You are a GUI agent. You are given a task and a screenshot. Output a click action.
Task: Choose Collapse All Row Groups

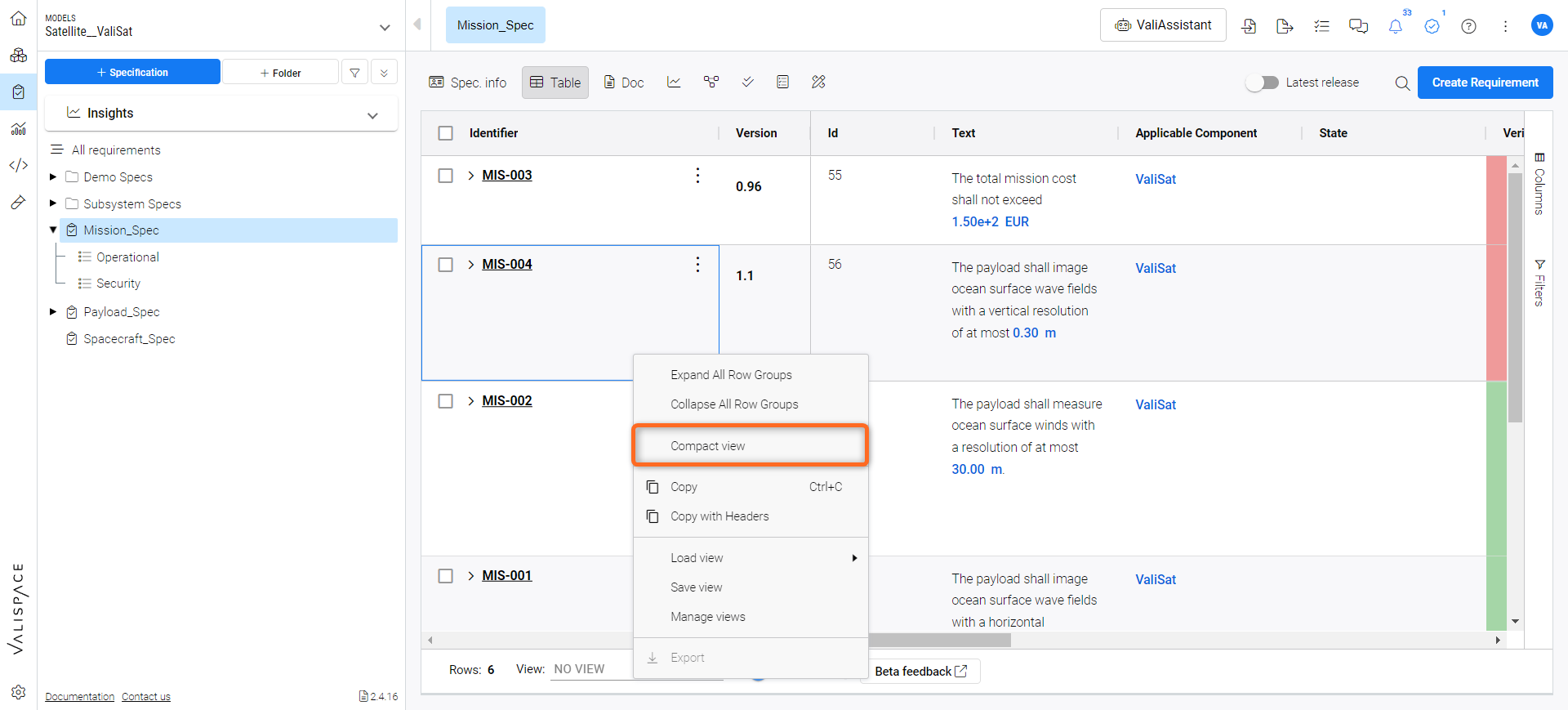point(750,404)
